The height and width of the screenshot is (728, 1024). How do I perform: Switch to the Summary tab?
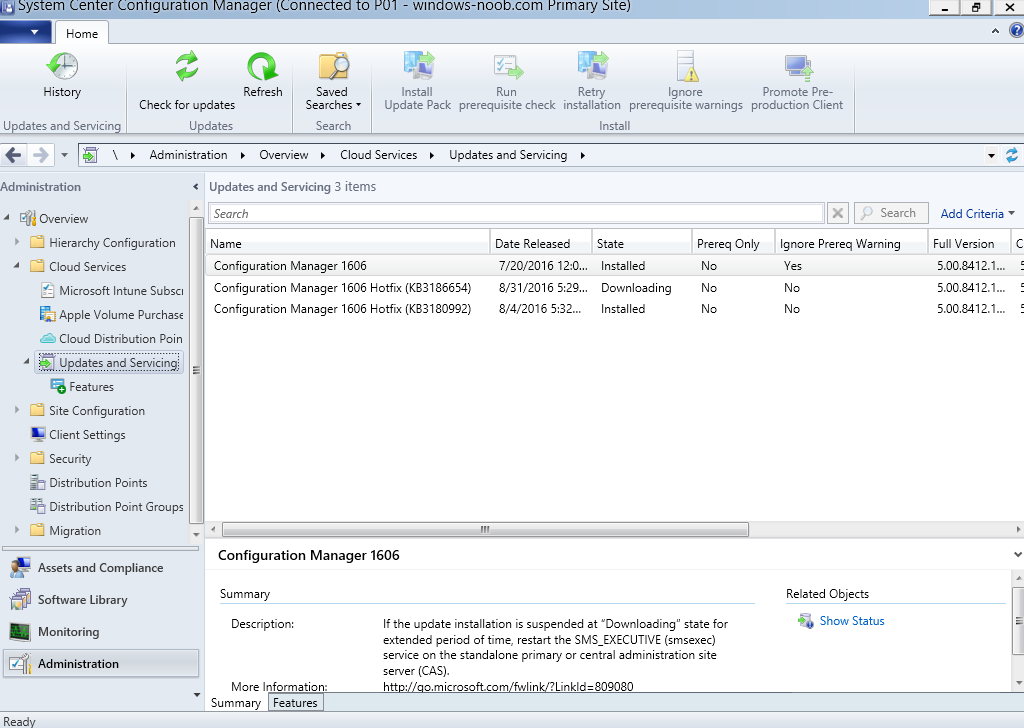click(x=236, y=703)
